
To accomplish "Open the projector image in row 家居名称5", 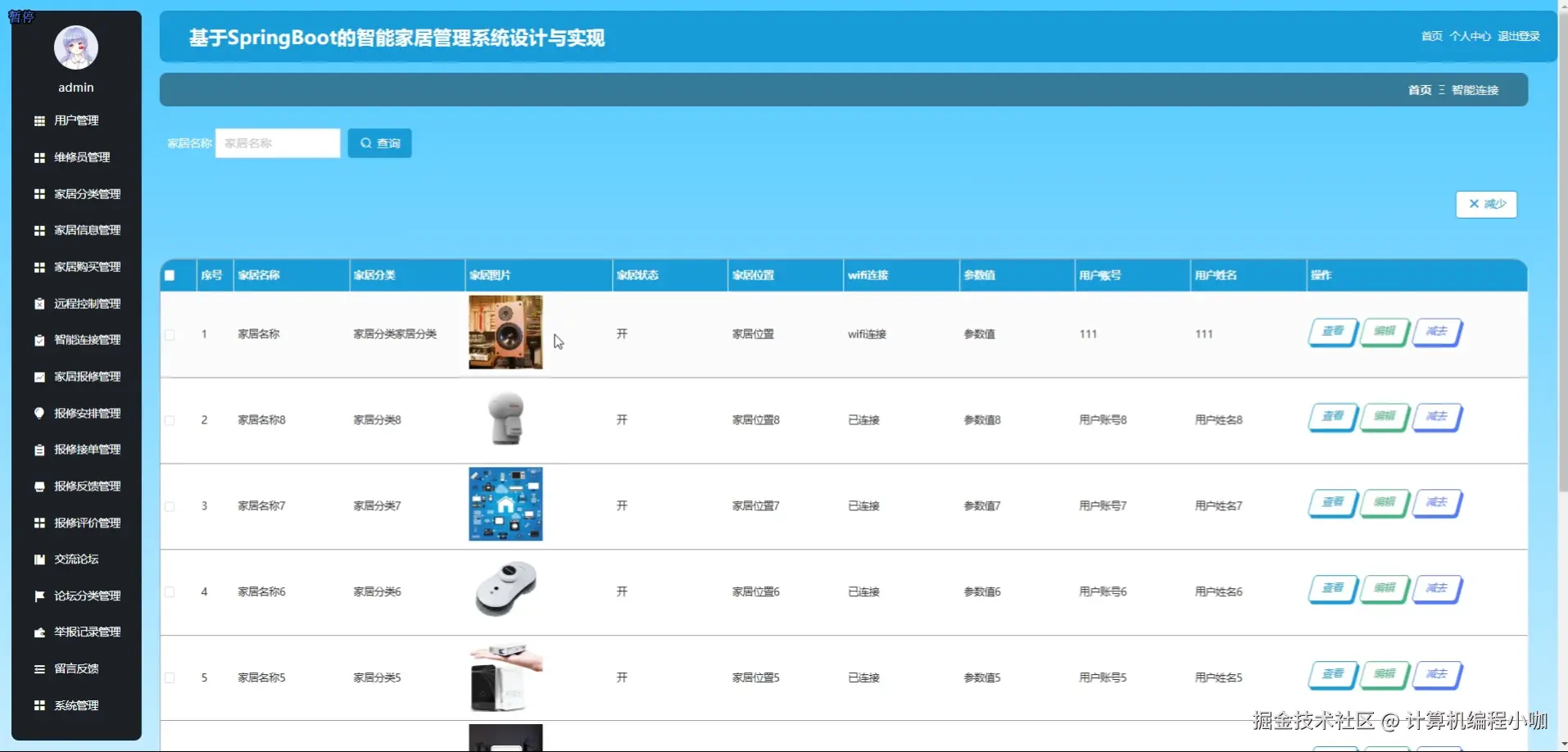I will (x=505, y=678).
